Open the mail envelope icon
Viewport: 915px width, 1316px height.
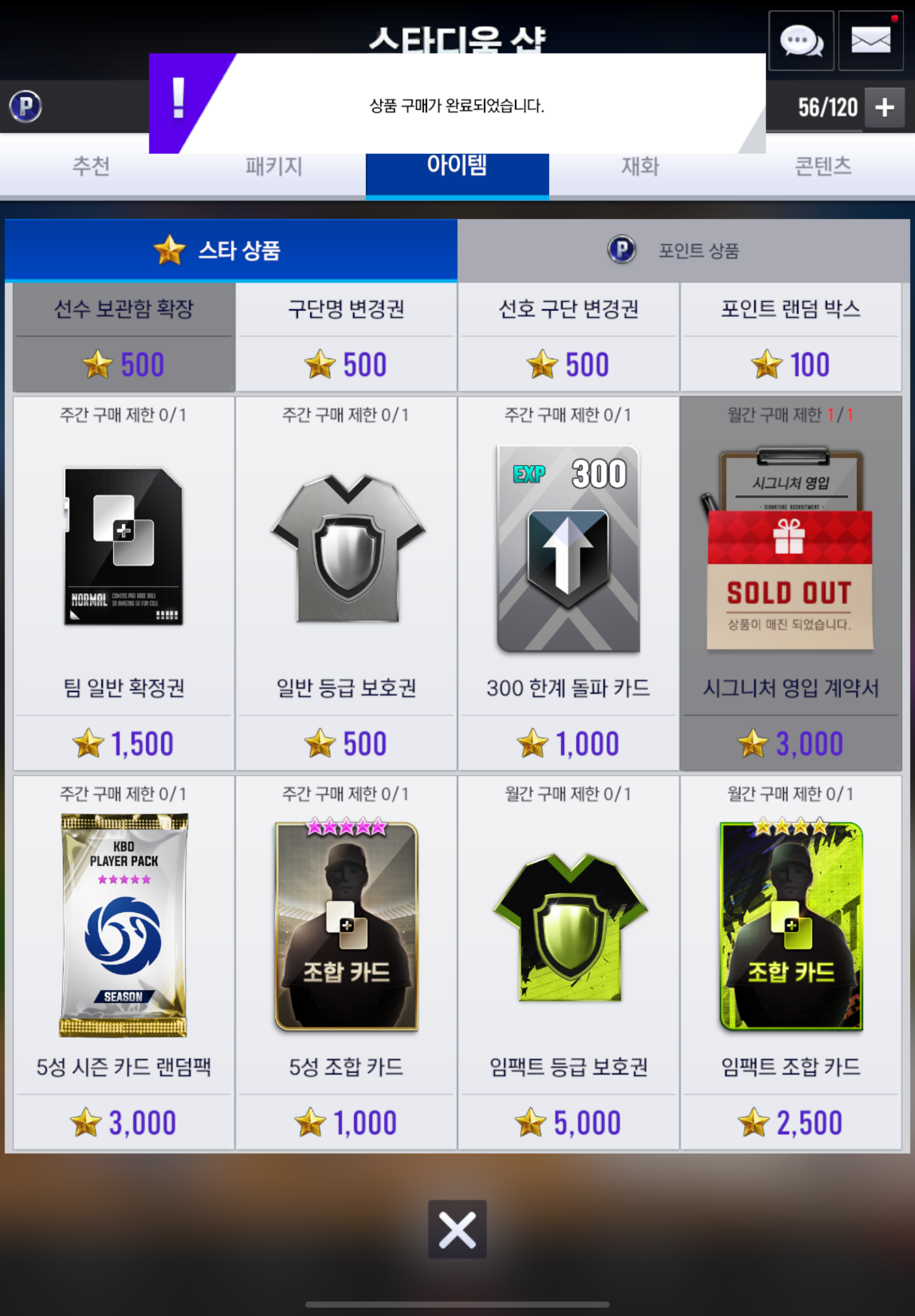coord(870,41)
